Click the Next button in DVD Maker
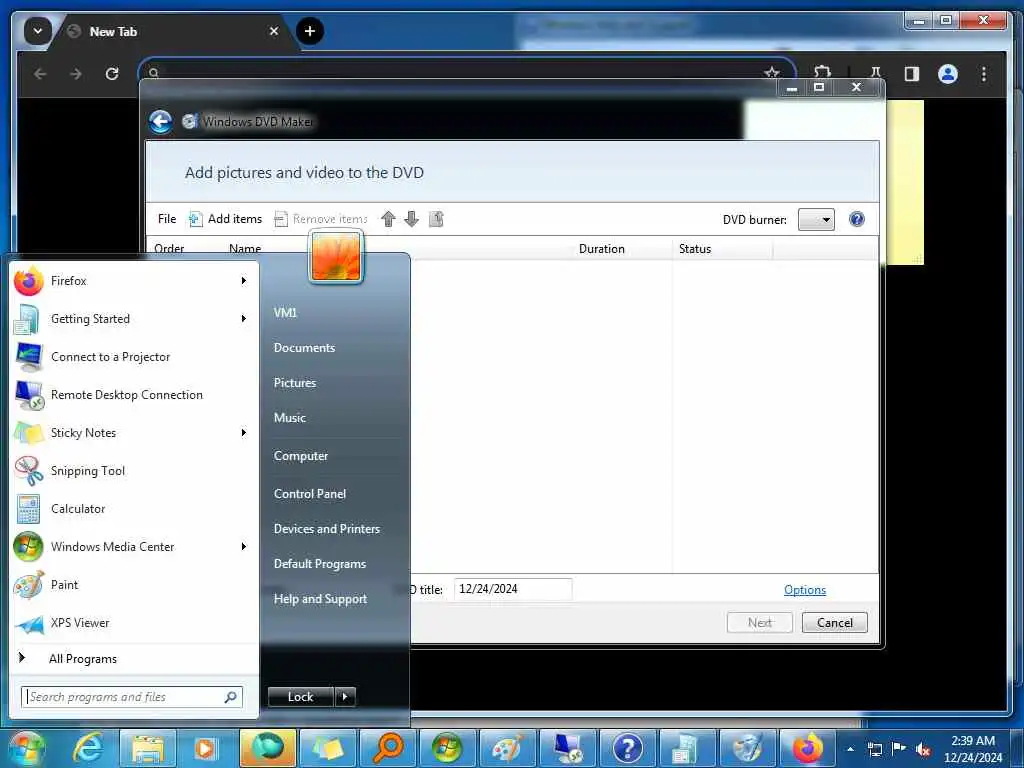Image resolution: width=1024 pixels, height=768 pixels. click(760, 623)
